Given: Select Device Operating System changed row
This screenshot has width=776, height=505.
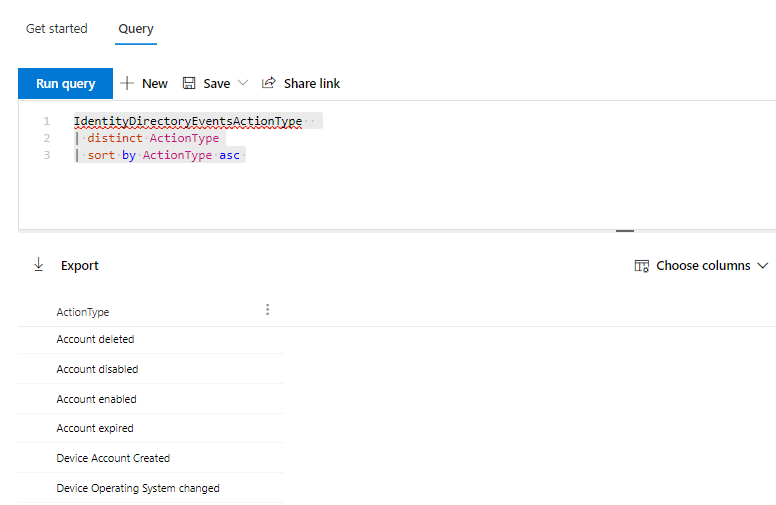Looking at the screenshot, I should coord(138,488).
